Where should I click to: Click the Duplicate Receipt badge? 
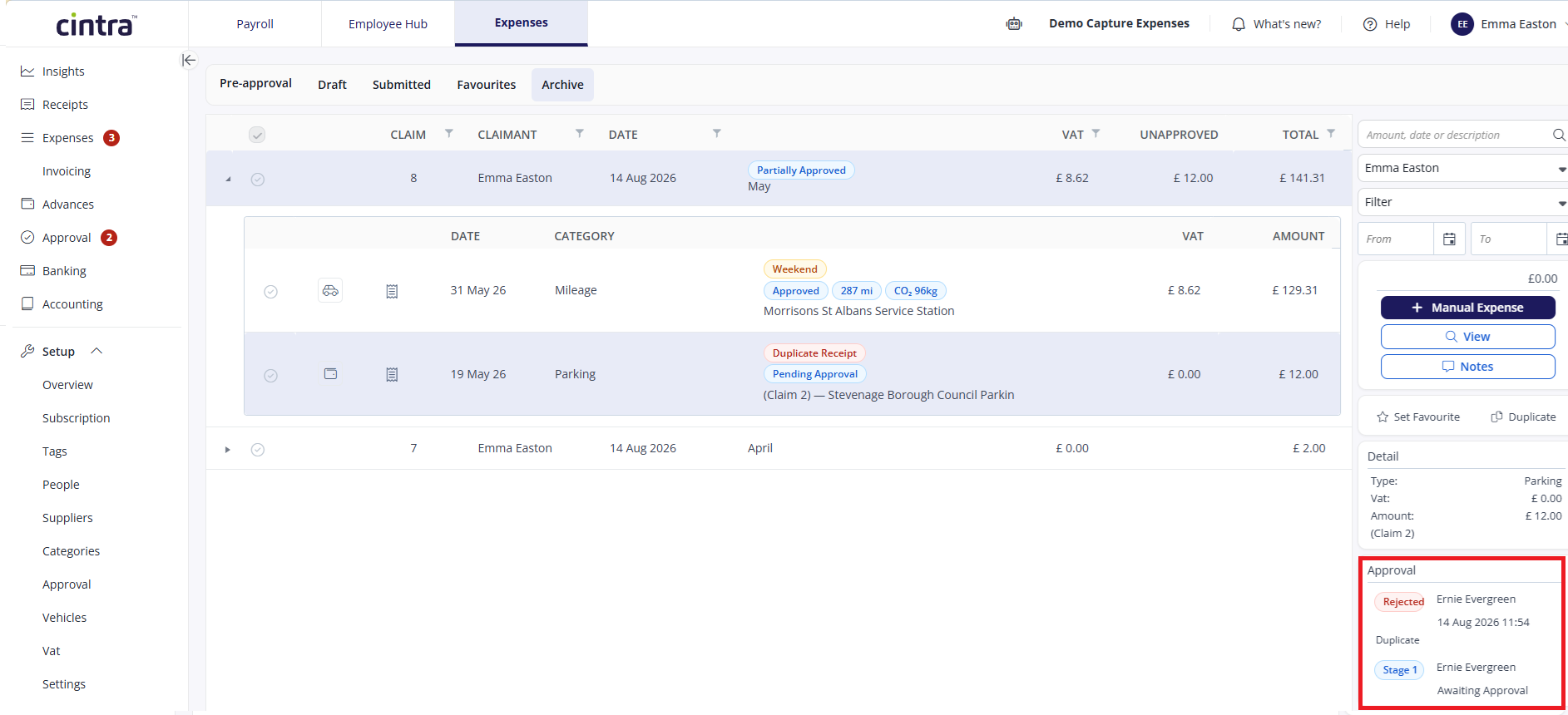814,353
